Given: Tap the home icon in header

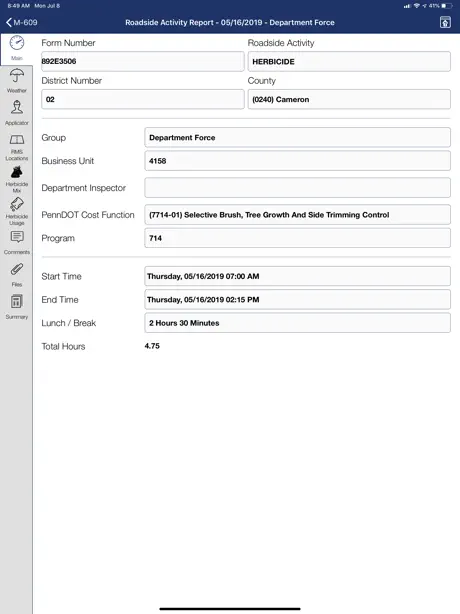Looking at the screenshot, I should (x=445, y=22).
